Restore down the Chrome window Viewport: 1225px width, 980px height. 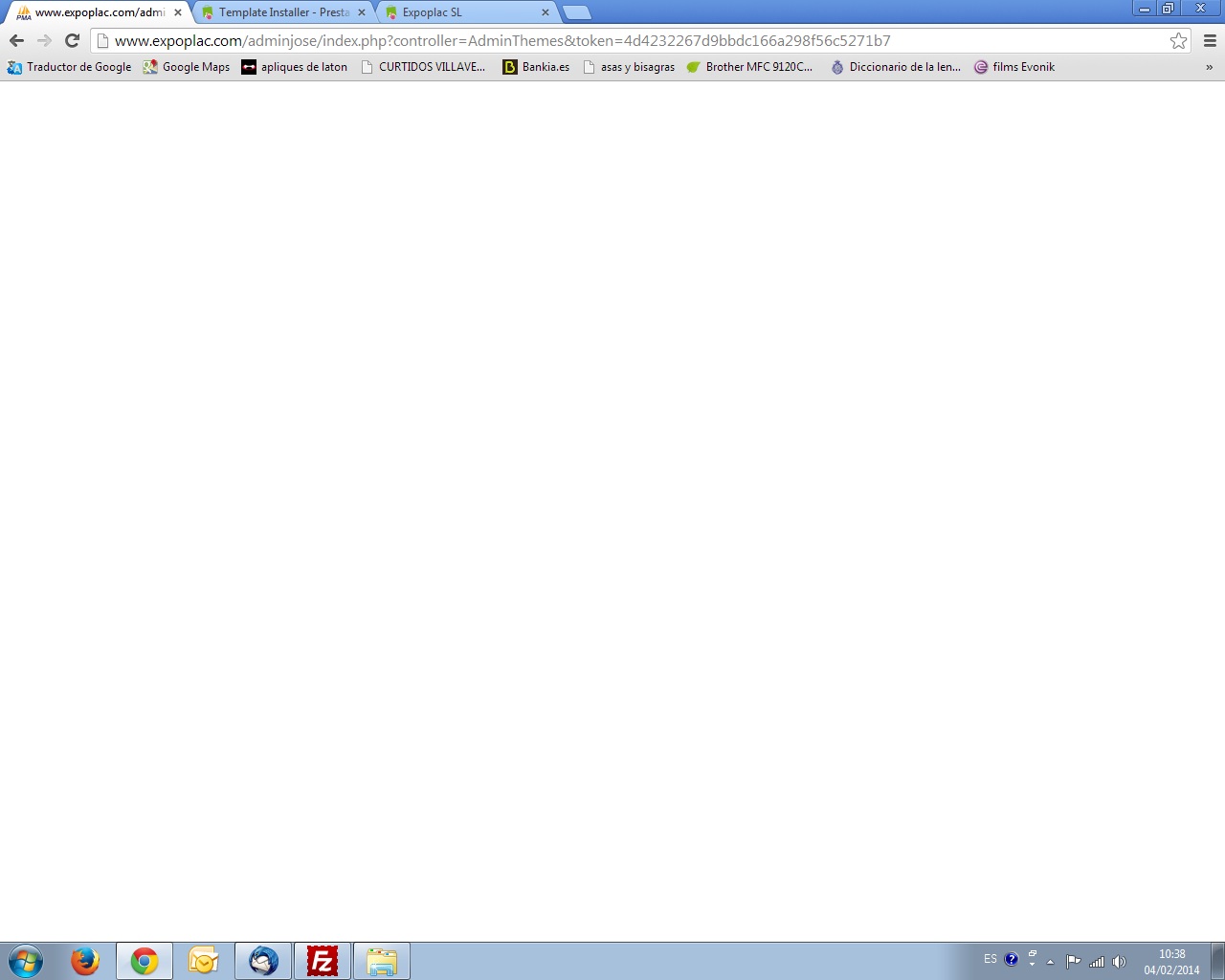(1169, 8)
